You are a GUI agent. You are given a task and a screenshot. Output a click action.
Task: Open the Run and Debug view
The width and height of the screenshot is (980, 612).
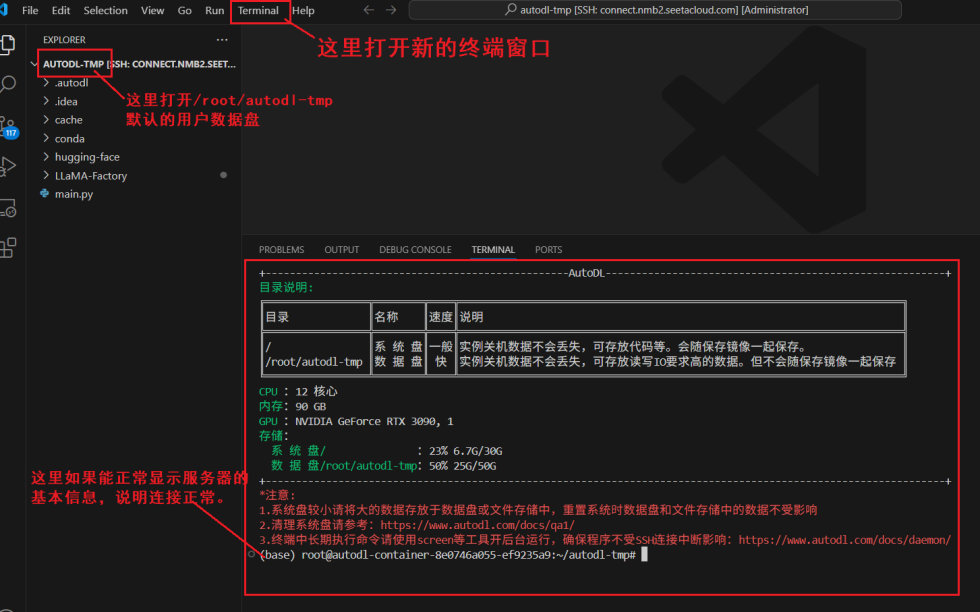tap(9, 166)
